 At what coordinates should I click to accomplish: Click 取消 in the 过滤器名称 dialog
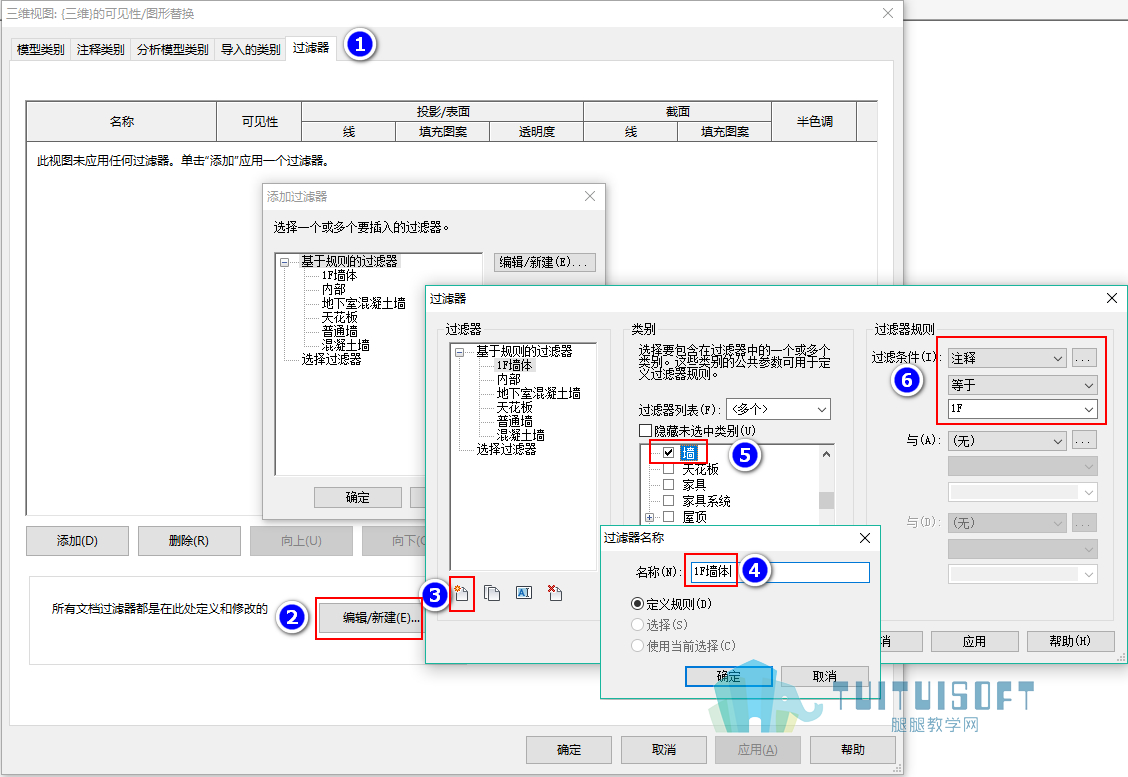click(824, 676)
